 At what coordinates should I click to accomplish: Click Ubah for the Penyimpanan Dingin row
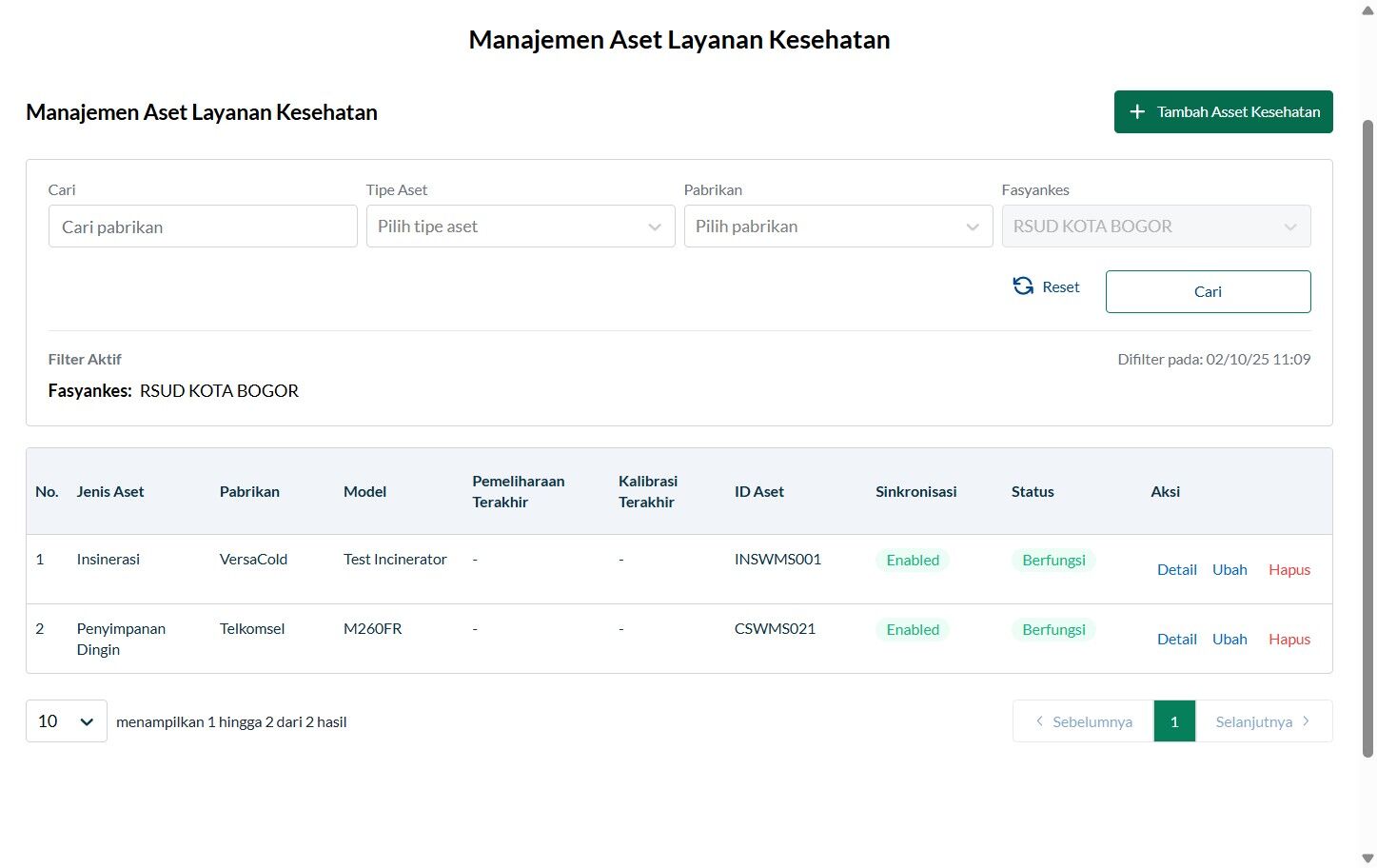pyautogui.click(x=1229, y=639)
